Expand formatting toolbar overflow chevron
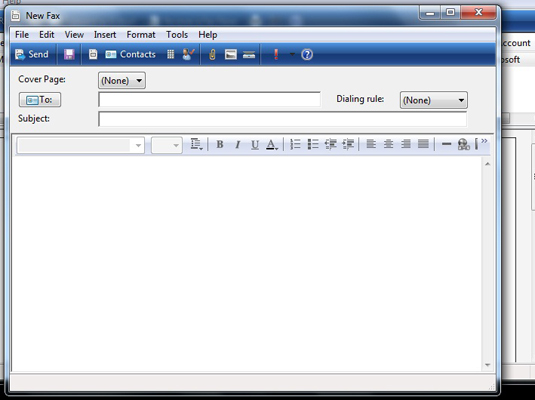 484,141
